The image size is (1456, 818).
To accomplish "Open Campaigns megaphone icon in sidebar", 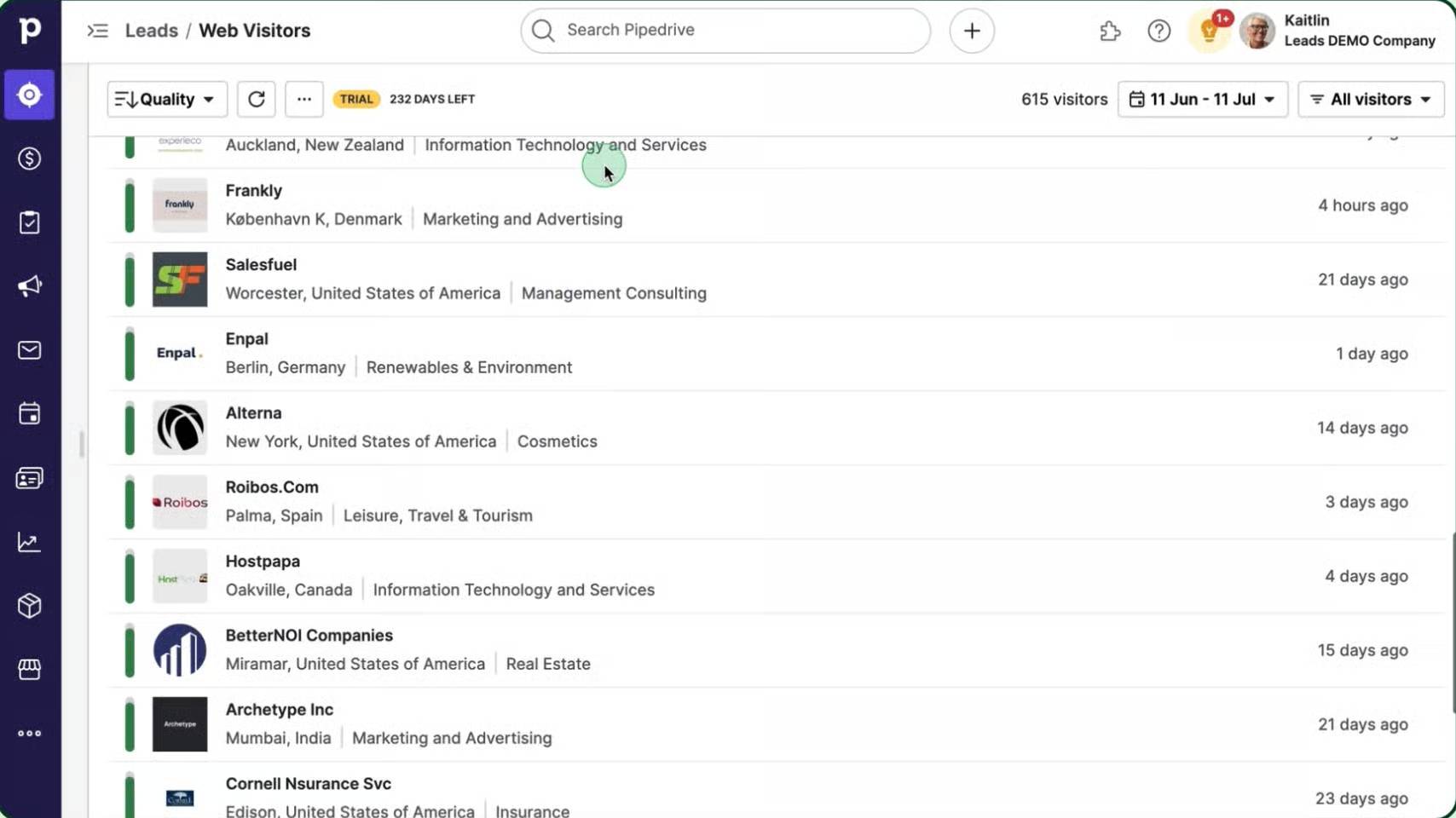I will (30, 286).
